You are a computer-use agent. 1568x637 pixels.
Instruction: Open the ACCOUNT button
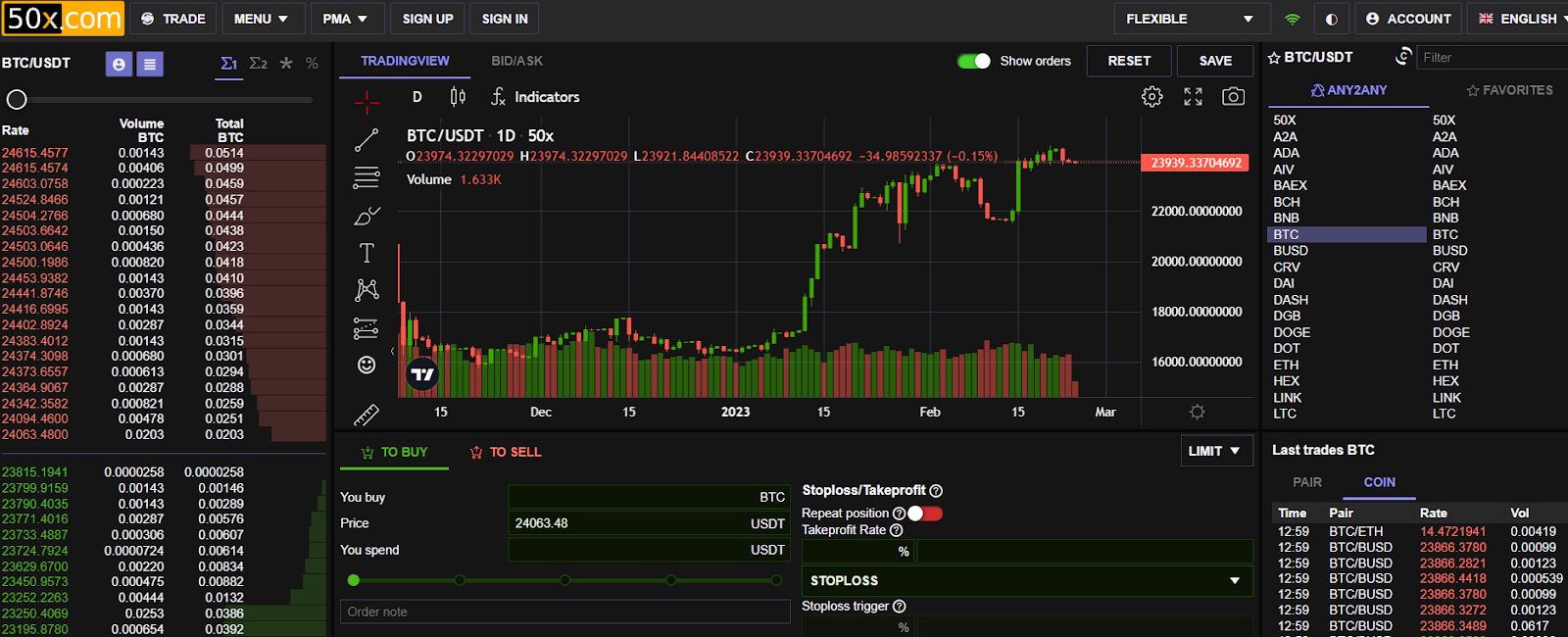[1408, 19]
